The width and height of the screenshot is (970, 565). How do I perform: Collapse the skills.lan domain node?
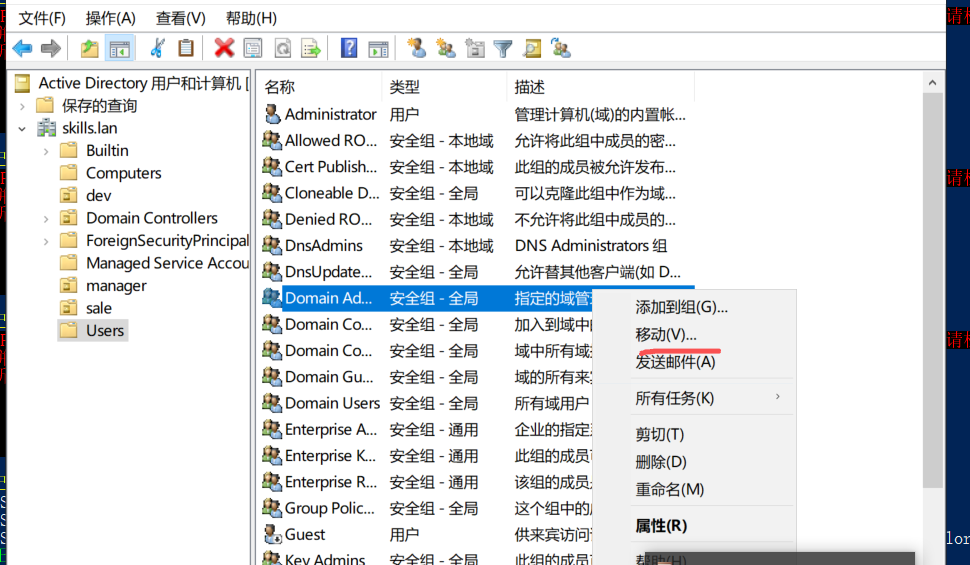click(x=22, y=128)
